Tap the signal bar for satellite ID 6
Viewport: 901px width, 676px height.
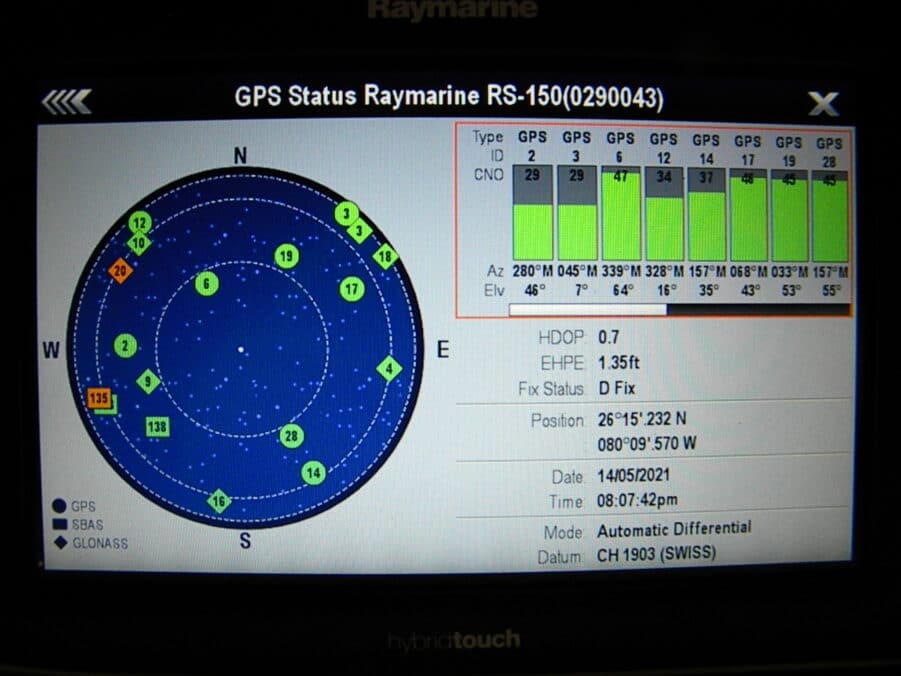tap(620, 213)
